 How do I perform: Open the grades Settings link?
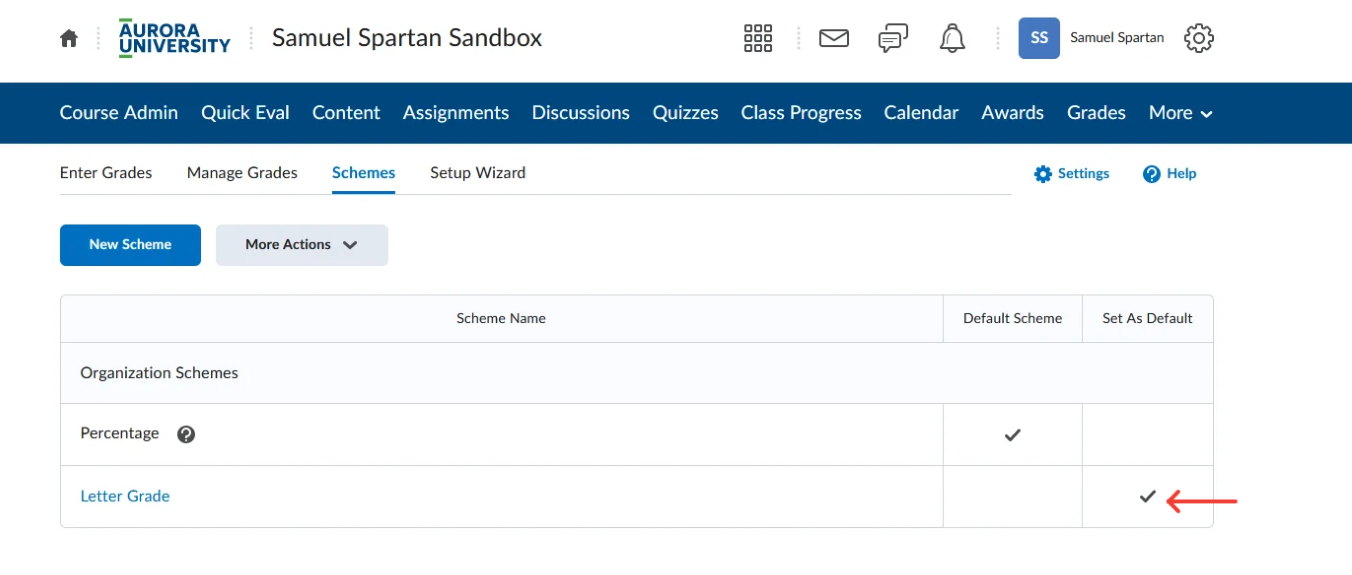[1072, 174]
